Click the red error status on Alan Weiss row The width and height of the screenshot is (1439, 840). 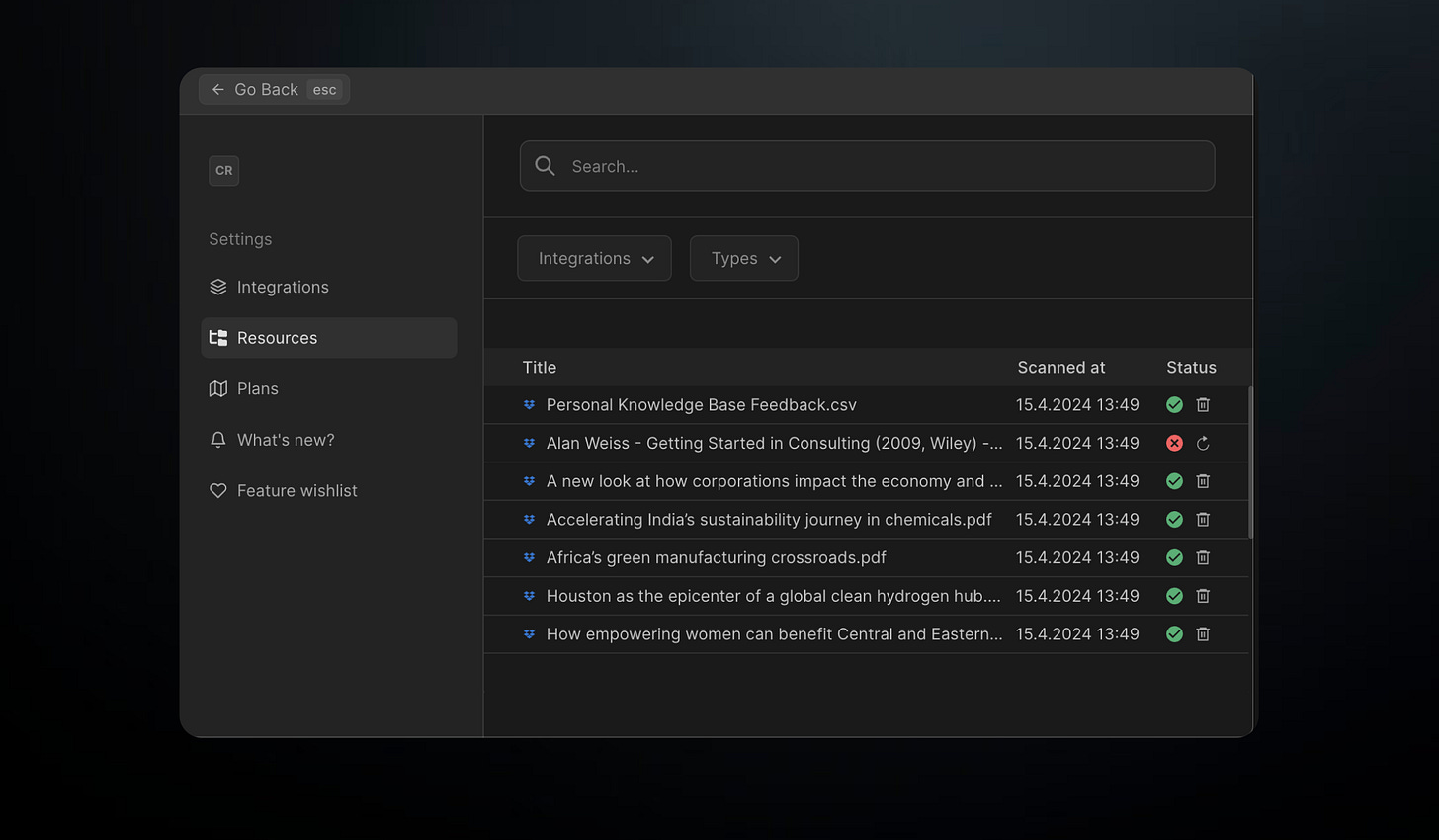[x=1174, y=443]
